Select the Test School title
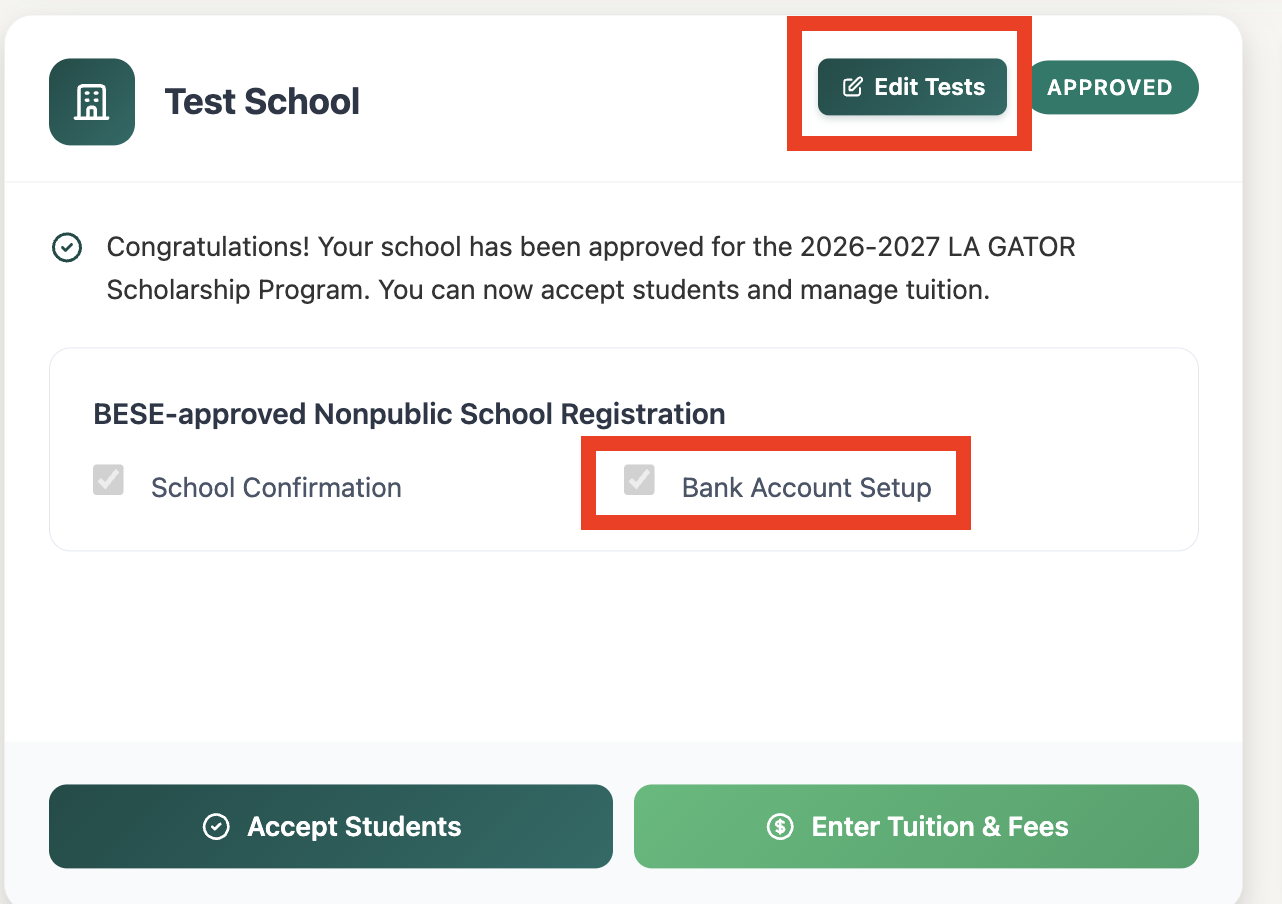Image resolution: width=1282 pixels, height=904 pixels. (262, 102)
